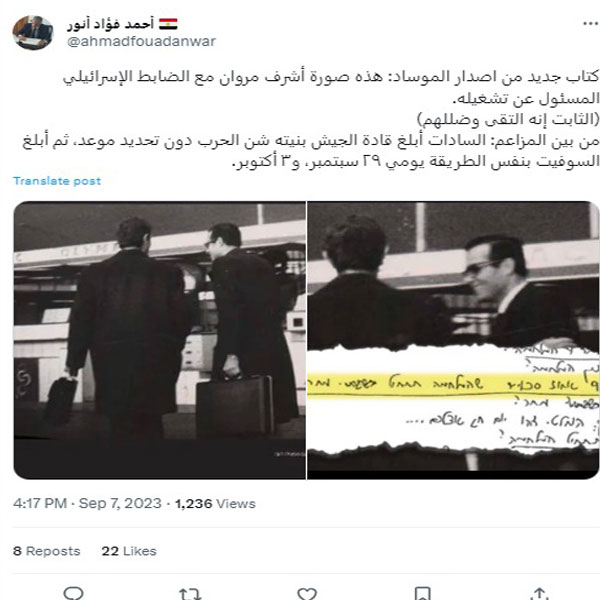The height and width of the screenshot is (600, 600).
Task: Open the @ahmadfouadanwar handle
Action: [x=141, y=41]
